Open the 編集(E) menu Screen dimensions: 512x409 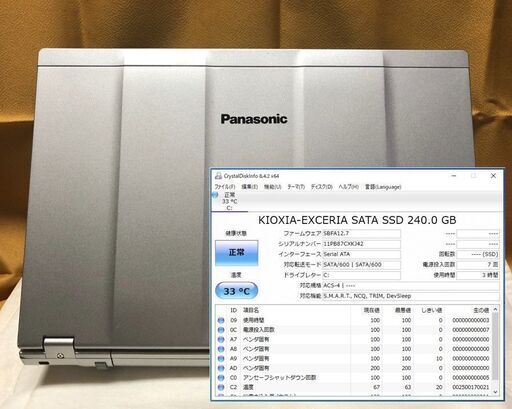tap(250, 187)
